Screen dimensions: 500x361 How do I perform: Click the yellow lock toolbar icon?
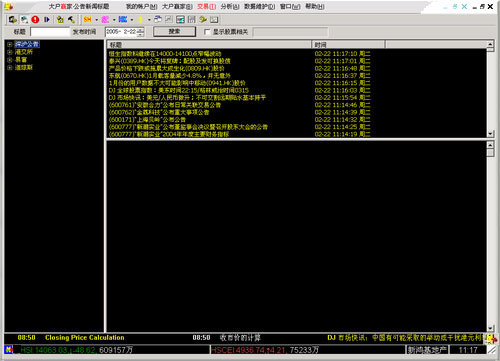pyautogui.click(x=60, y=20)
